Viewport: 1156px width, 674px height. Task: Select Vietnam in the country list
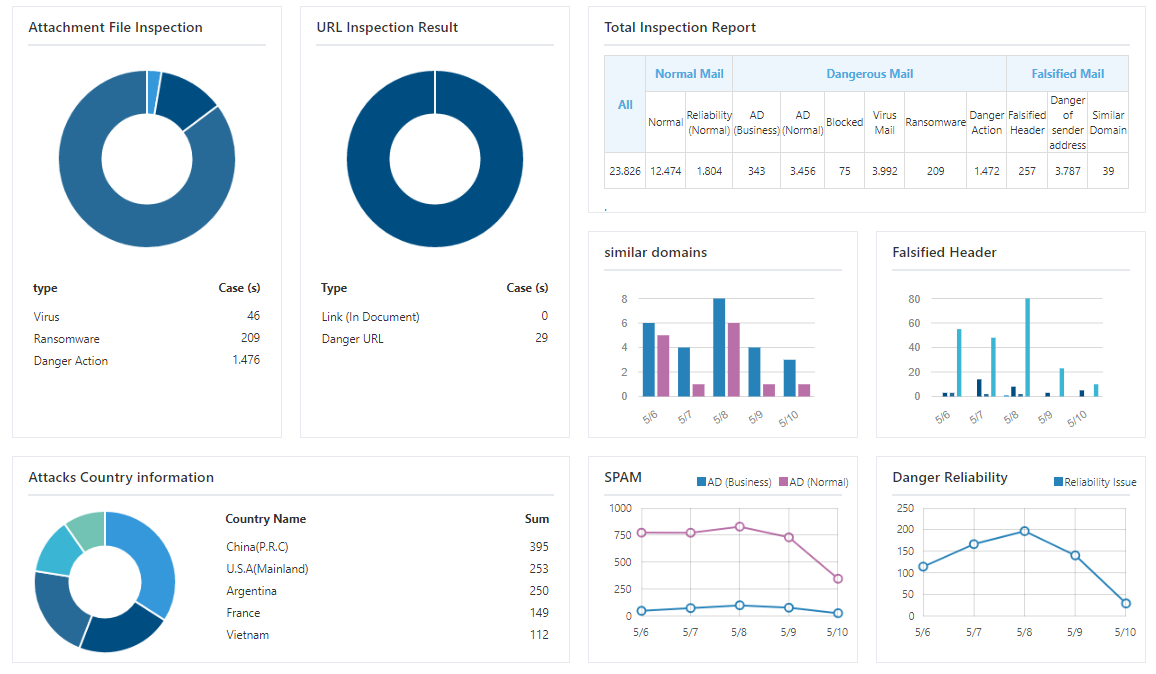[248, 635]
